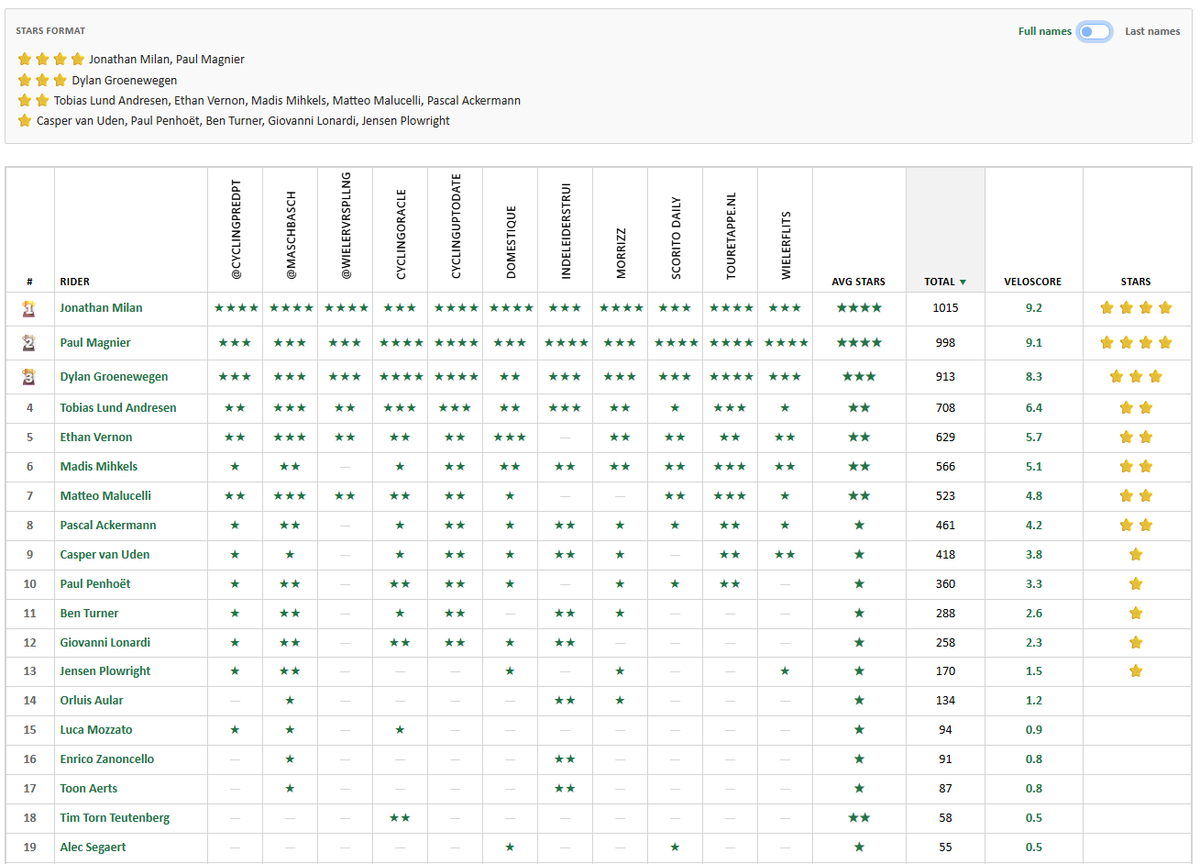Click total value 1015
The image size is (1200, 864).
click(945, 308)
